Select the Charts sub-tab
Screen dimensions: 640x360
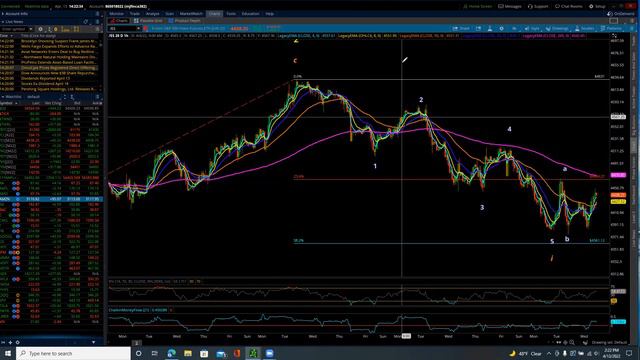(119, 21)
